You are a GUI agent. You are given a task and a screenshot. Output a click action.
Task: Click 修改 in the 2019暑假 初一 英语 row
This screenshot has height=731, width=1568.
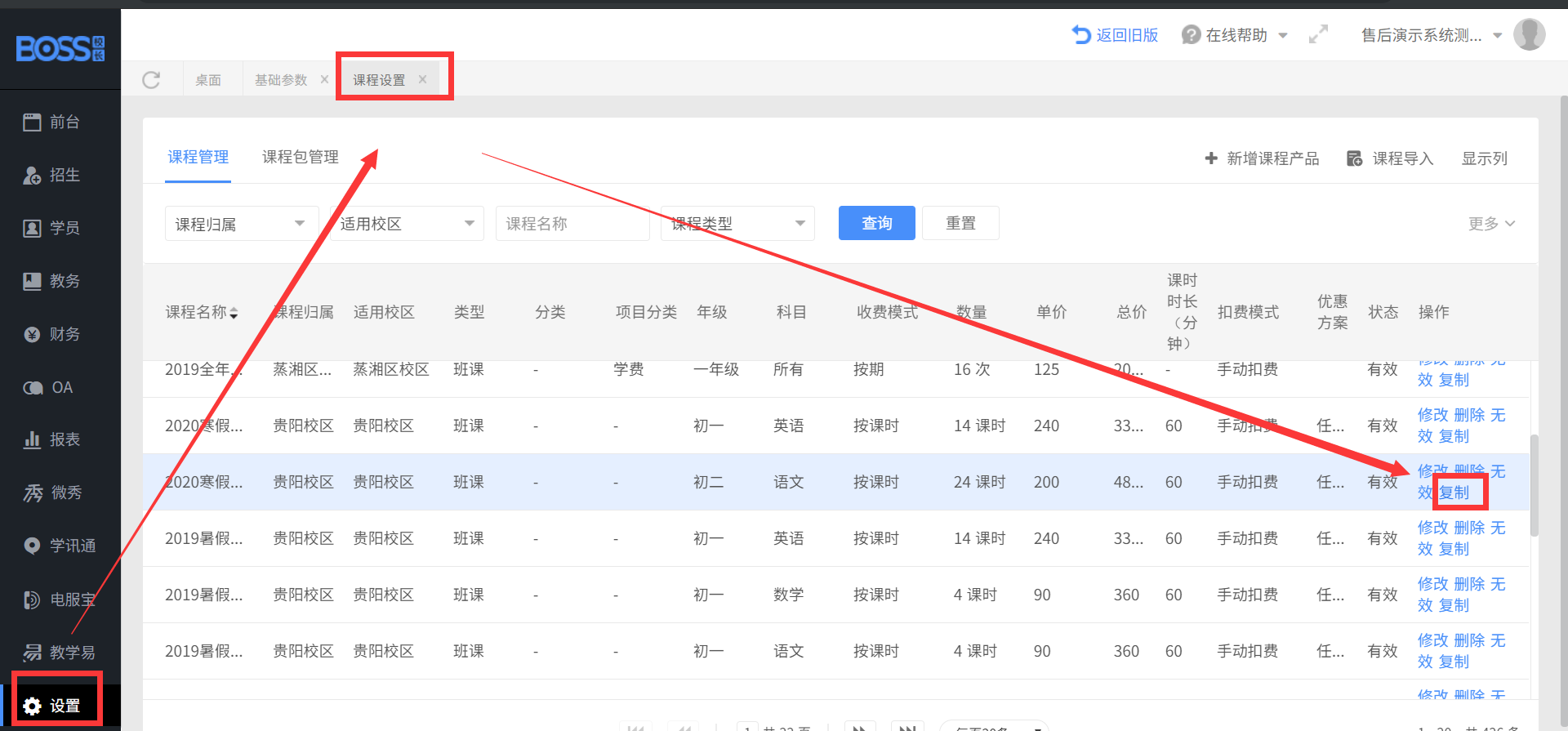(1433, 528)
